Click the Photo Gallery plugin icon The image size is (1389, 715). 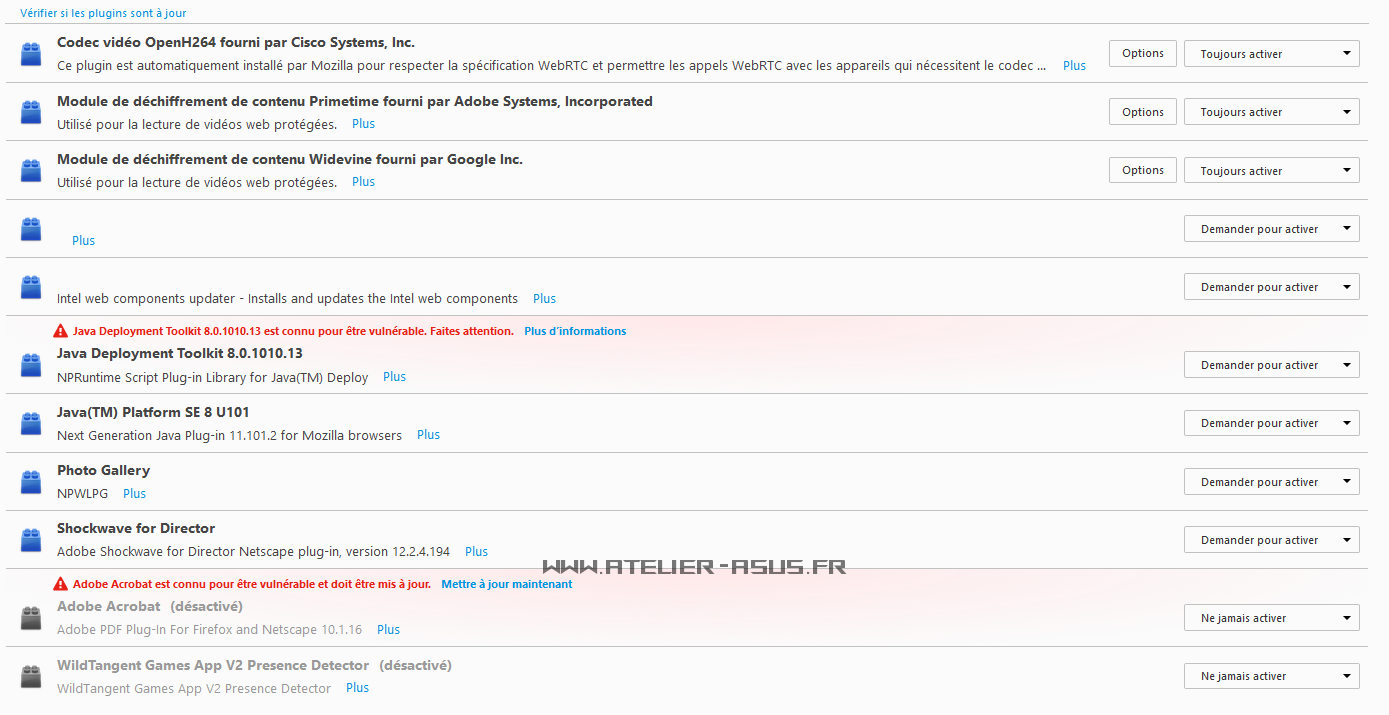pos(31,482)
